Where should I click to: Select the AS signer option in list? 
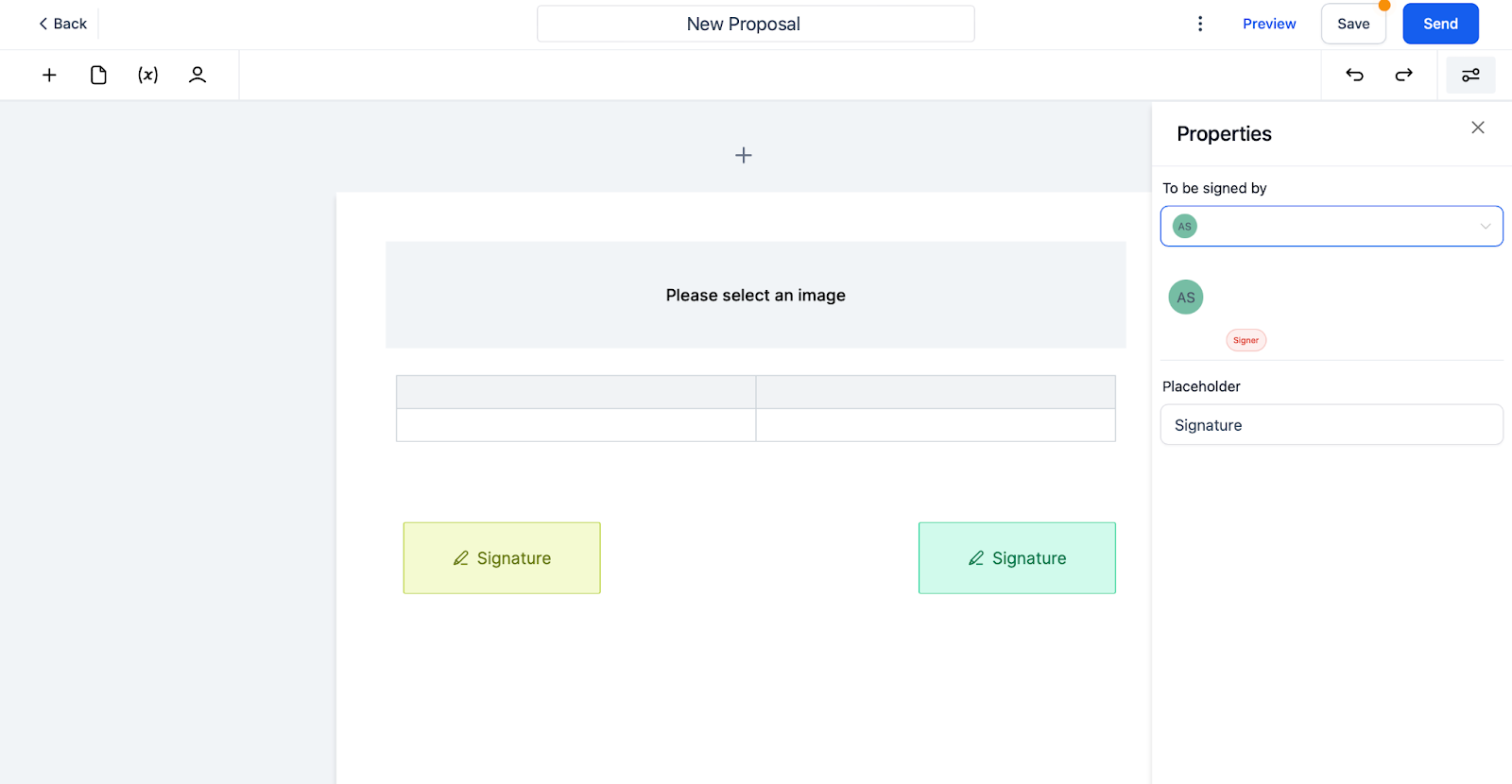1186,297
